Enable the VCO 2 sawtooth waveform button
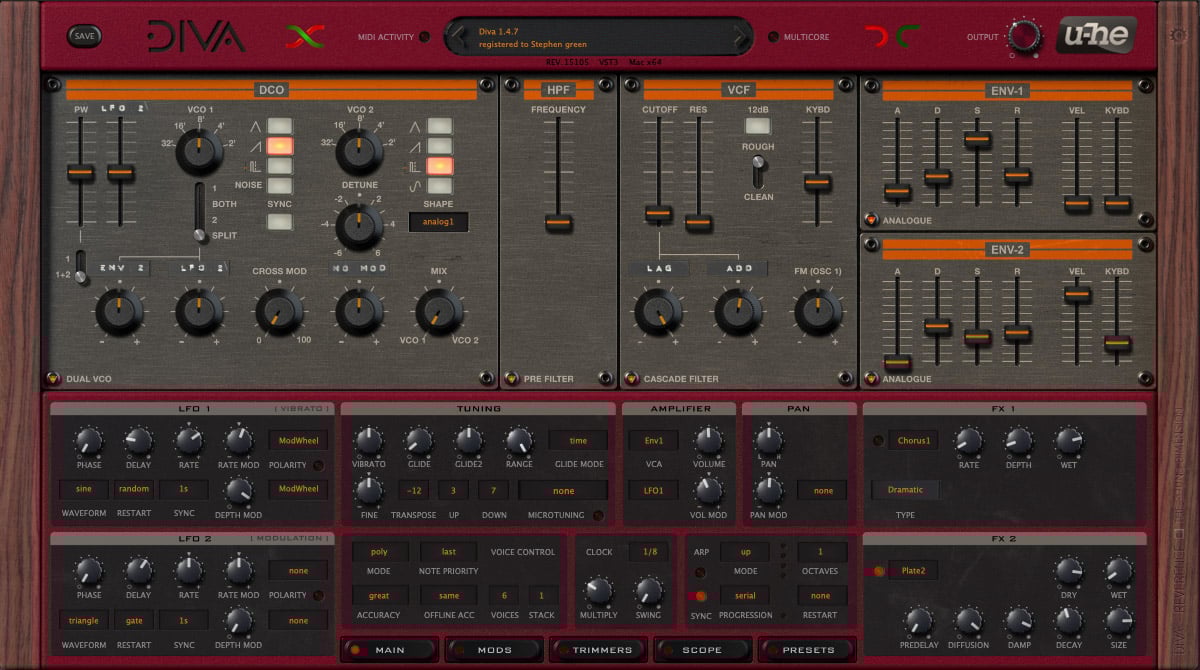1200x670 pixels. click(439, 146)
